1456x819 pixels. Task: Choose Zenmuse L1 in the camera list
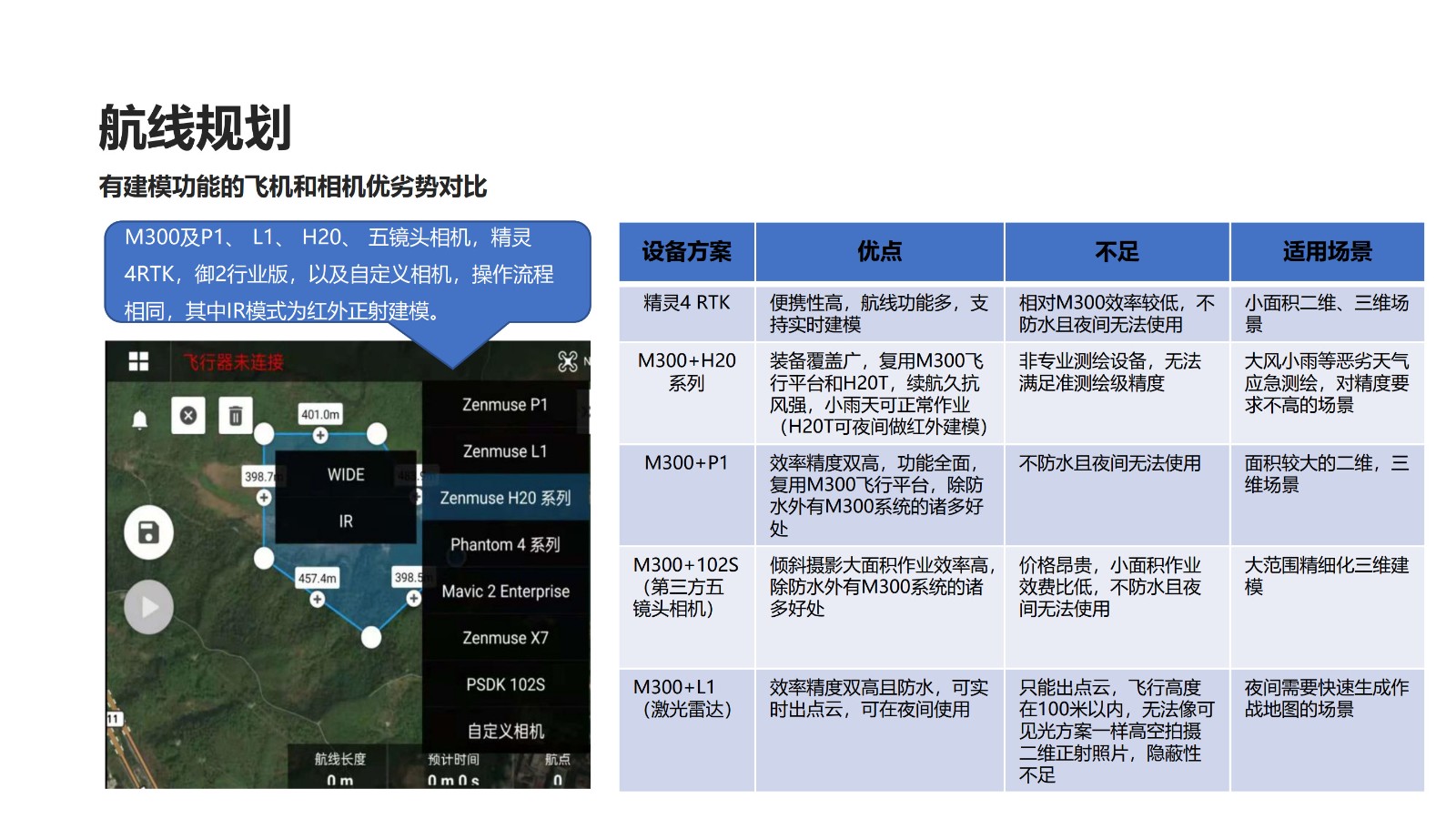pos(505,451)
